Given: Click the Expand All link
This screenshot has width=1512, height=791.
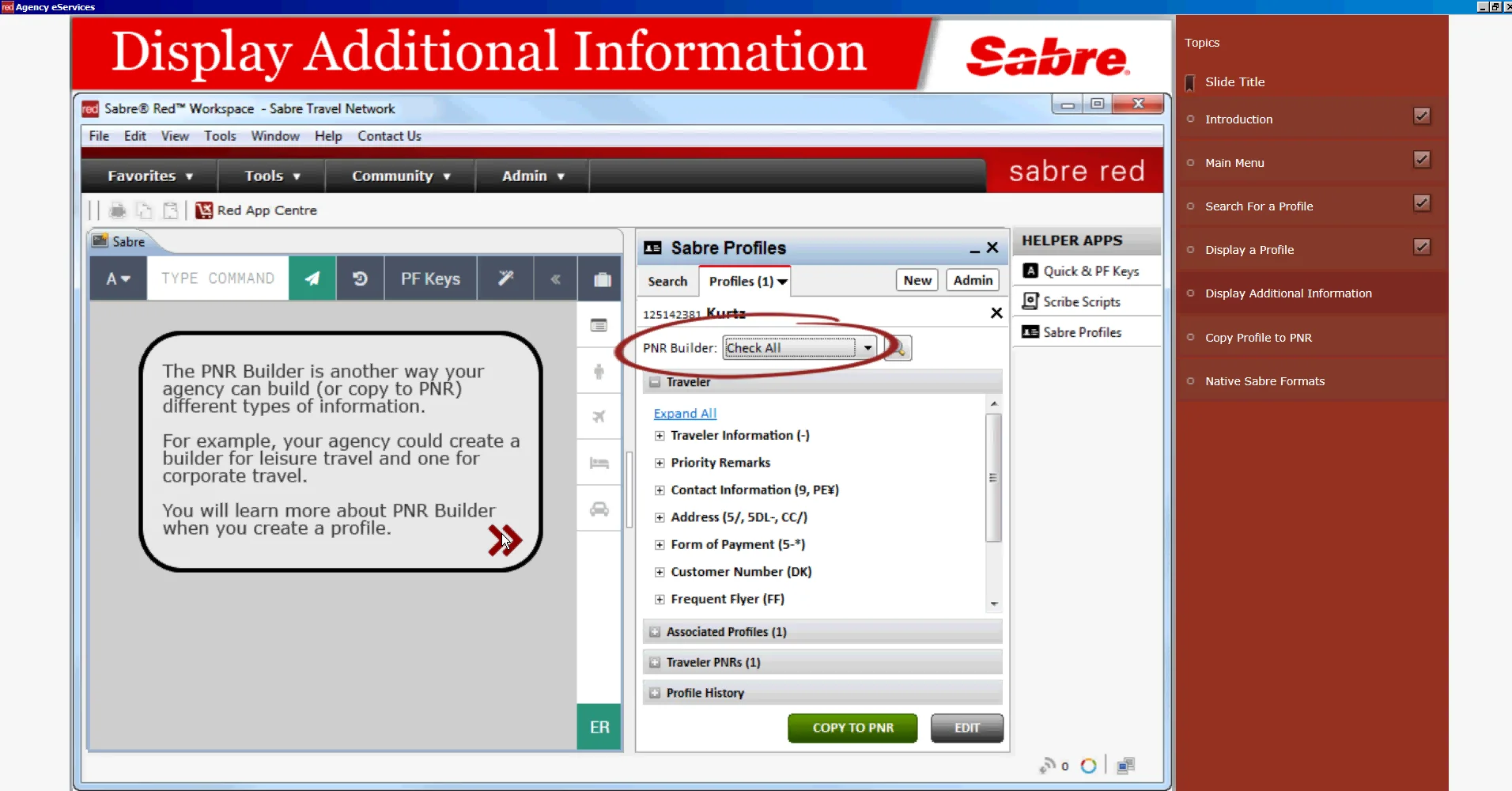Looking at the screenshot, I should point(684,413).
